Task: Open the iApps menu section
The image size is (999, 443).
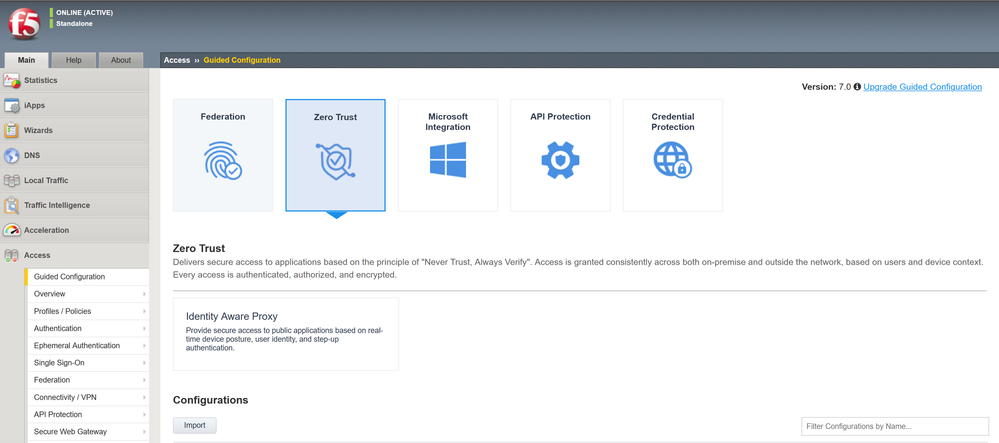Action: (x=75, y=105)
